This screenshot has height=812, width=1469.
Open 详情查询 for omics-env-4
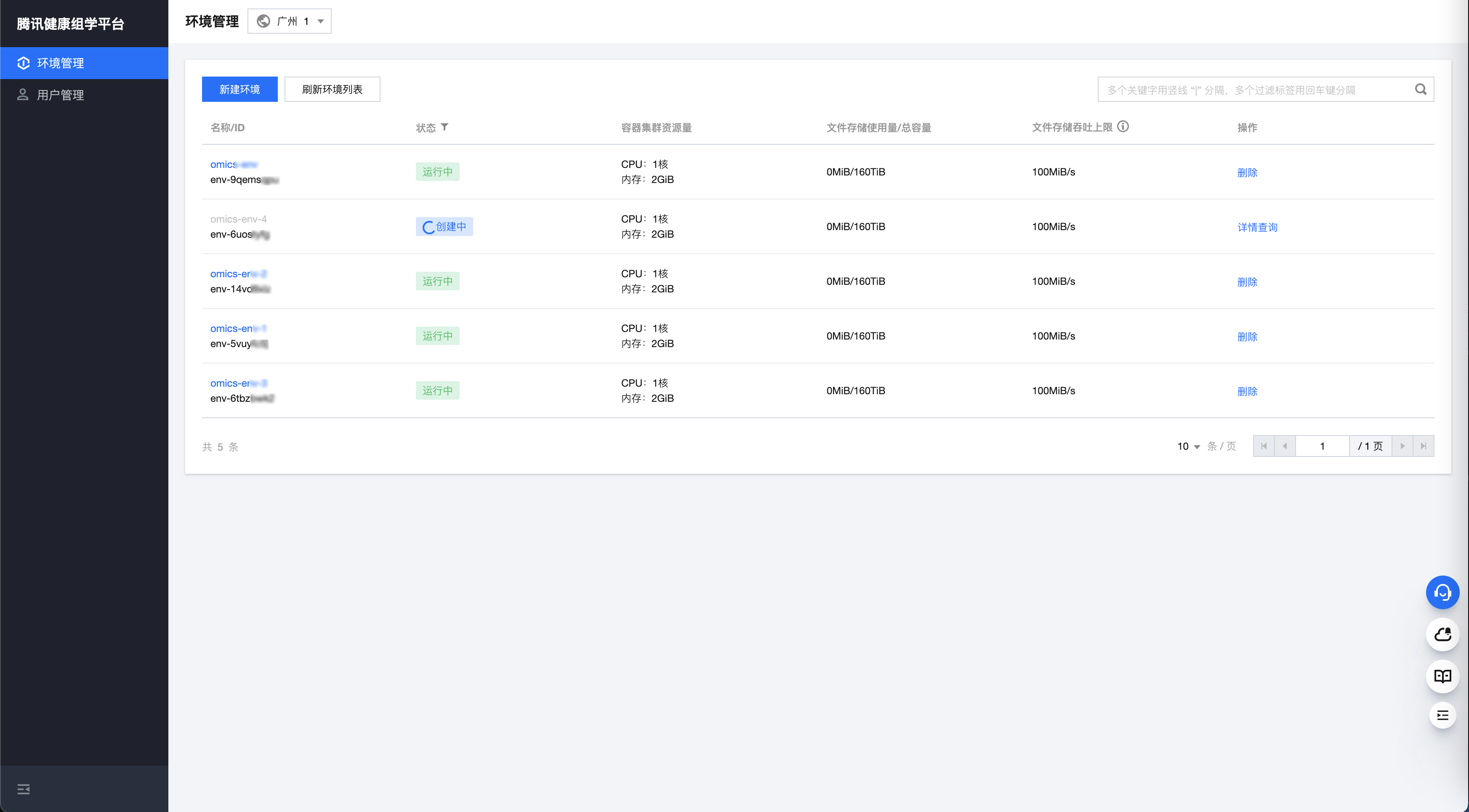point(1257,227)
